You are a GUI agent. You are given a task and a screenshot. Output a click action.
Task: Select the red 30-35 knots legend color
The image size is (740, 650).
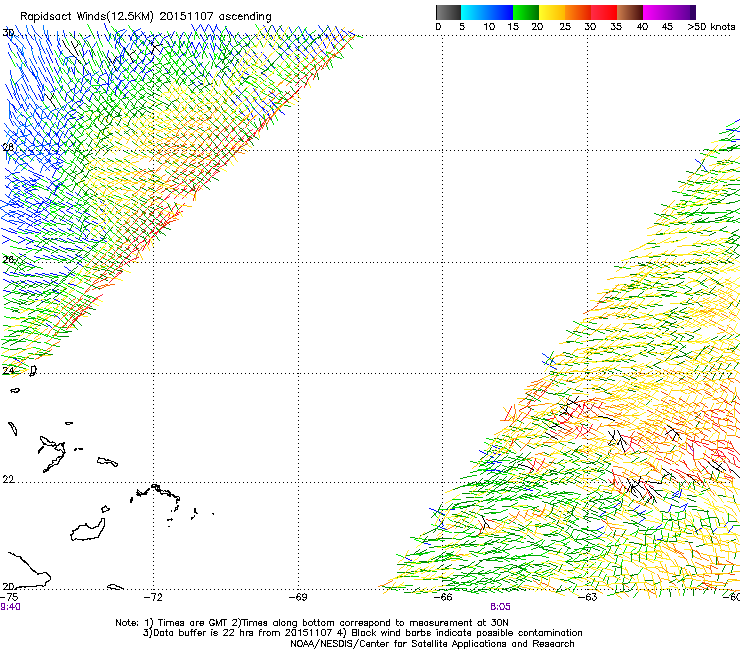pos(604,12)
